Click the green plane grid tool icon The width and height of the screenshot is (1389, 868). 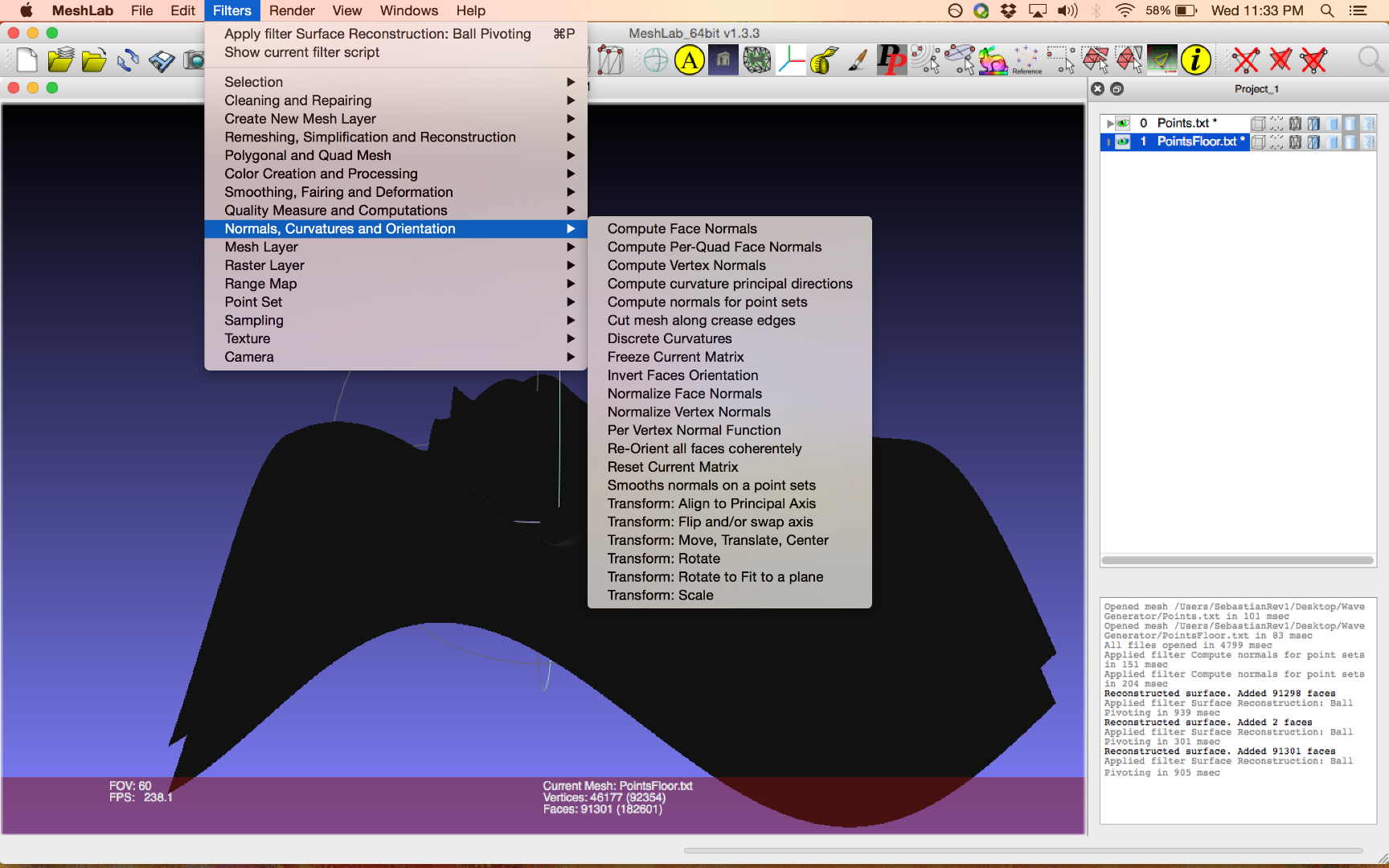click(x=1162, y=60)
